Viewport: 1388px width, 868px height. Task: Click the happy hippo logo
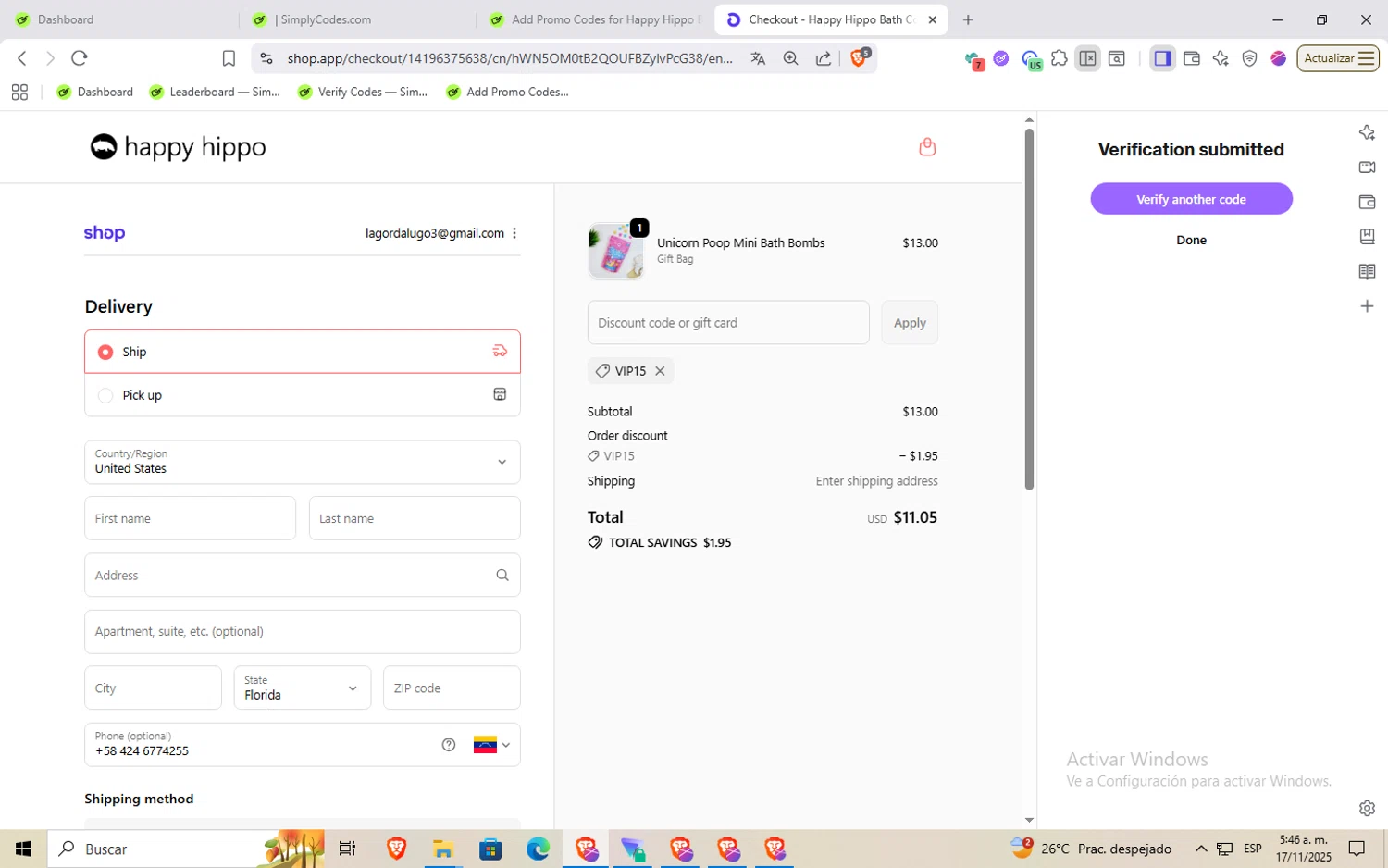(178, 146)
